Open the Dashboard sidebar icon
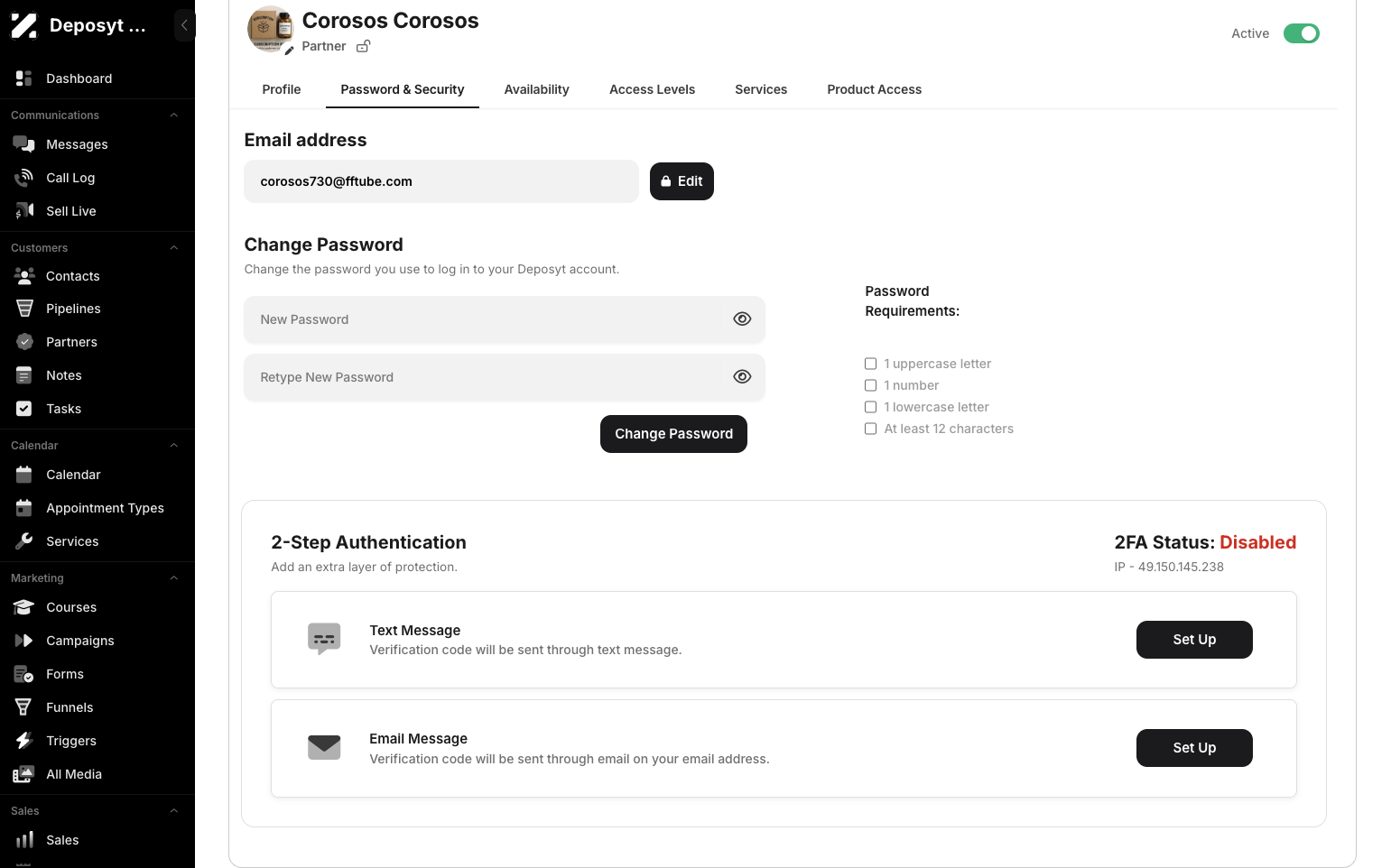Screen dimensions: 1391x868 point(24,78)
